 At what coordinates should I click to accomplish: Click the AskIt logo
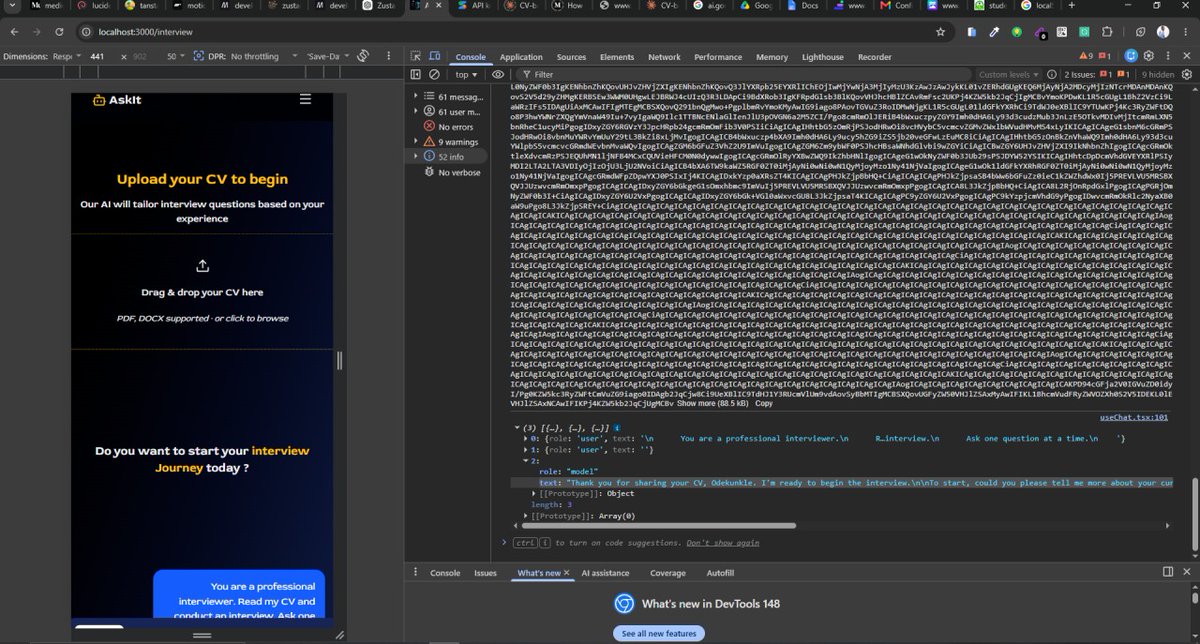point(116,100)
